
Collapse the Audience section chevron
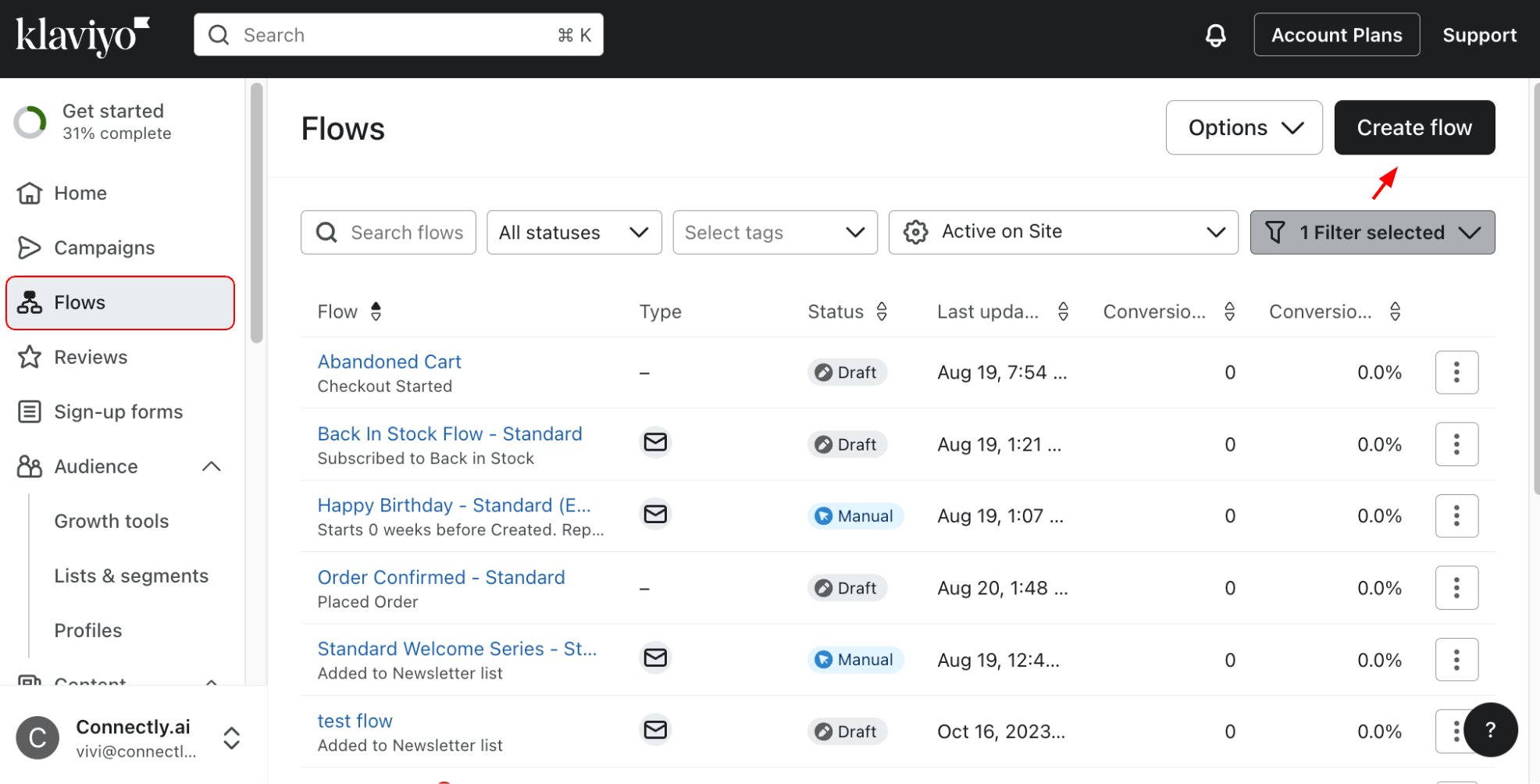tap(211, 466)
